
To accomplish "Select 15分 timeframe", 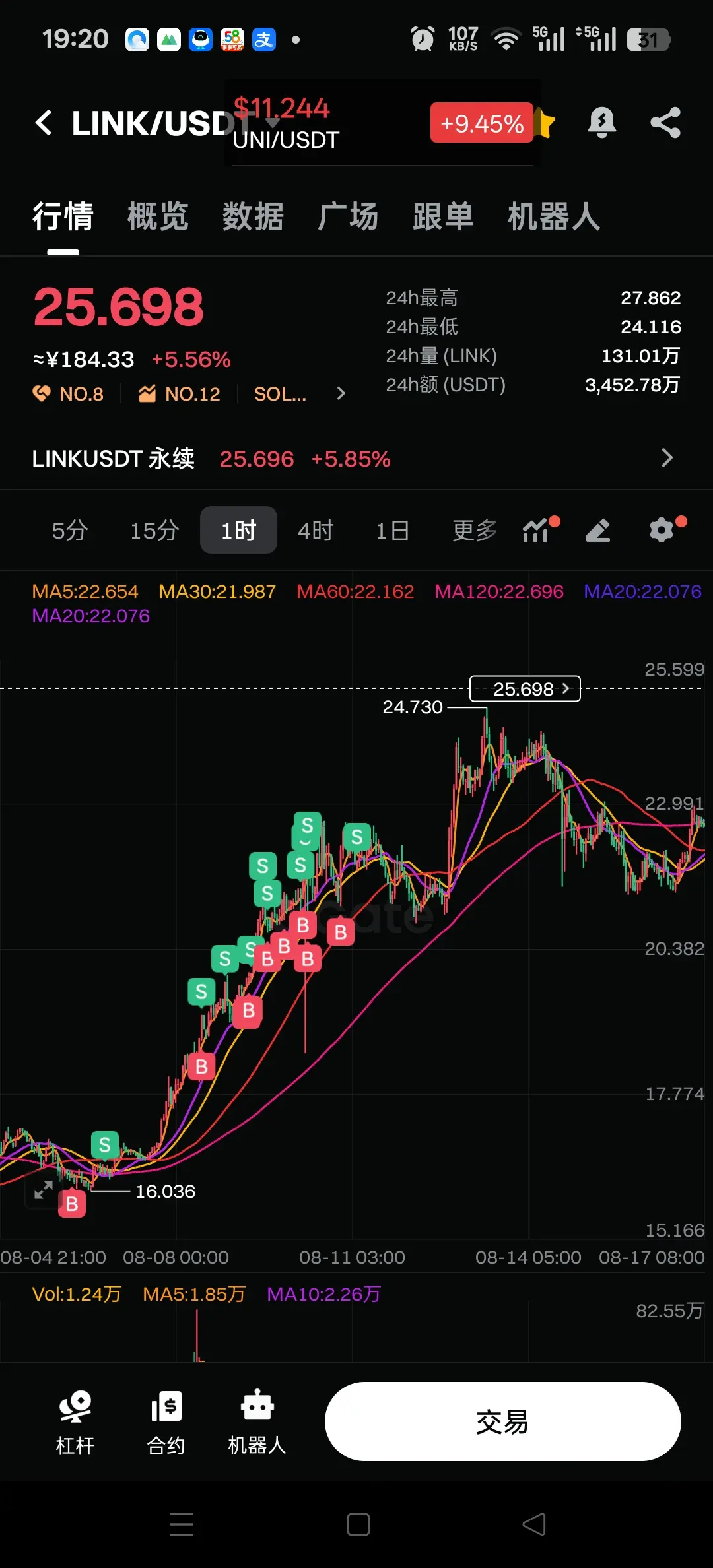I will tap(154, 530).
